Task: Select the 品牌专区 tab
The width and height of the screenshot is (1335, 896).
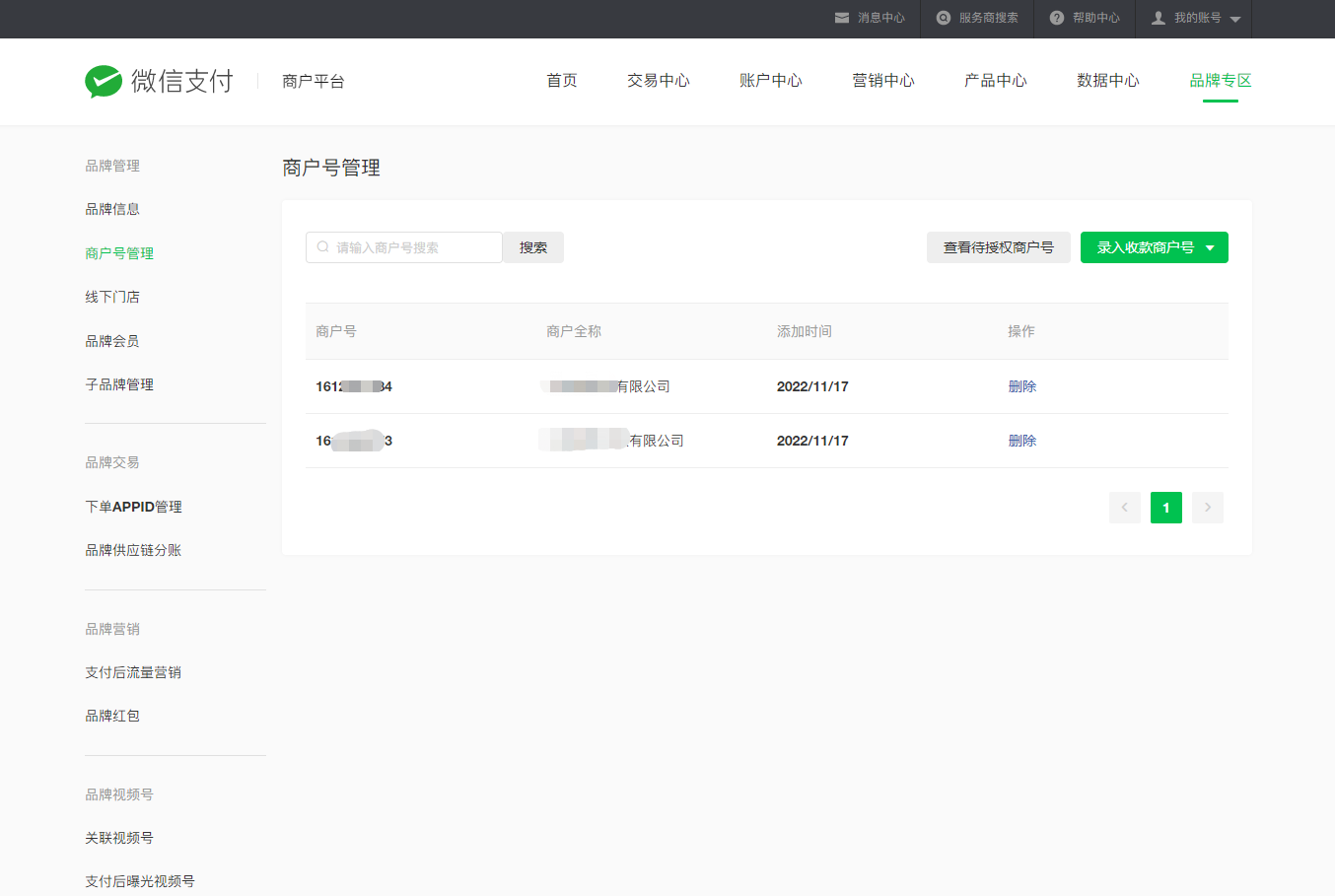Action: coord(1221,81)
